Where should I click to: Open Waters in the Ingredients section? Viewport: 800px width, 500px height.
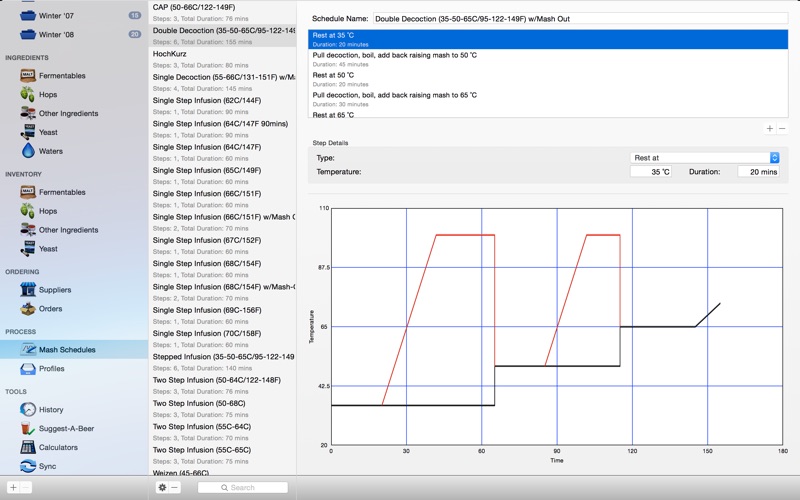pyautogui.click(x=50, y=151)
